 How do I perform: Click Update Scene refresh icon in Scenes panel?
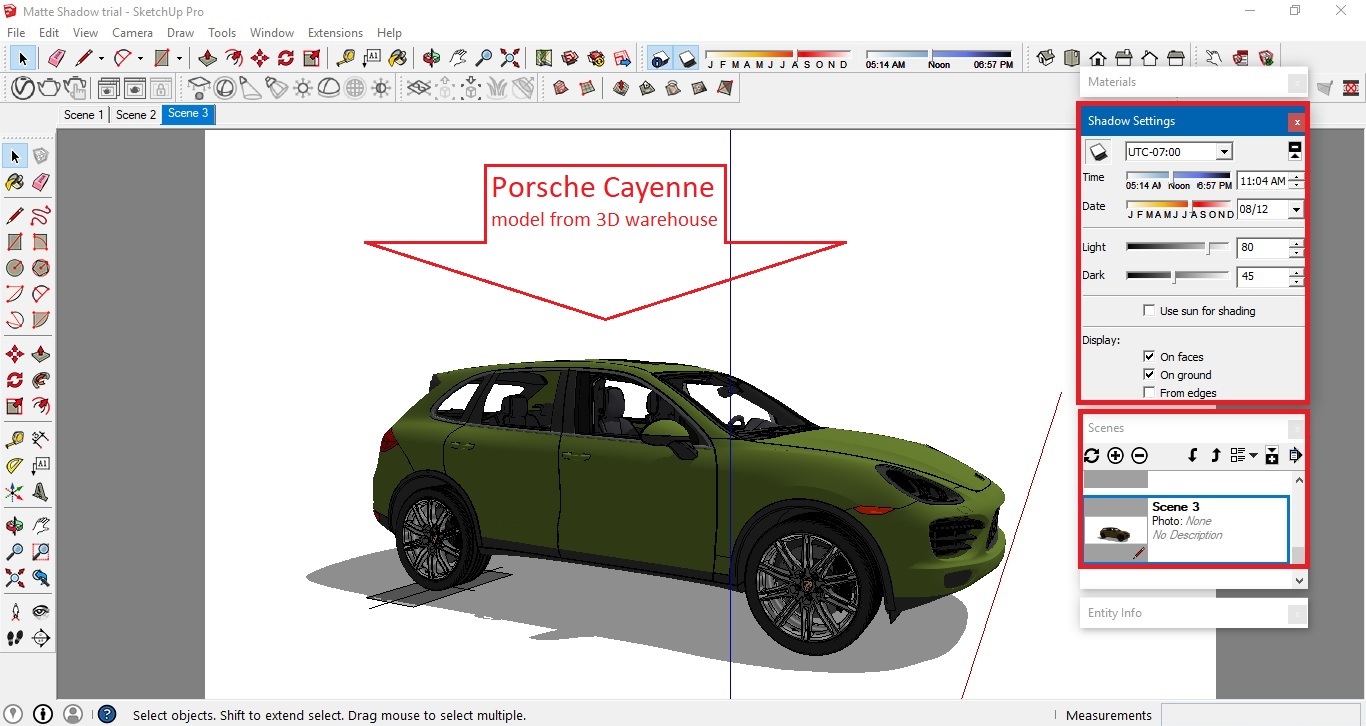(x=1092, y=455)
